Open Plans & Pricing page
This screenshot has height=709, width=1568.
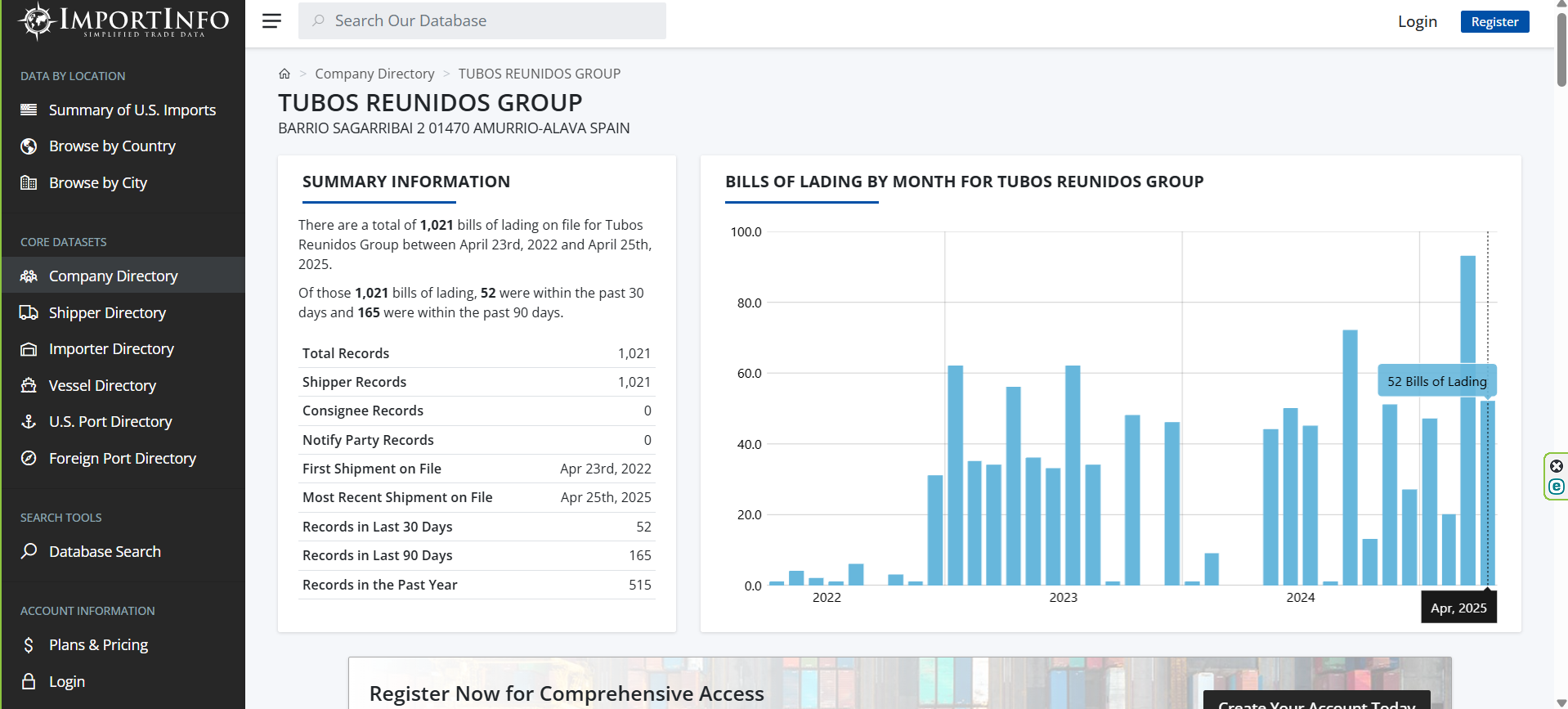pos(98,645)
